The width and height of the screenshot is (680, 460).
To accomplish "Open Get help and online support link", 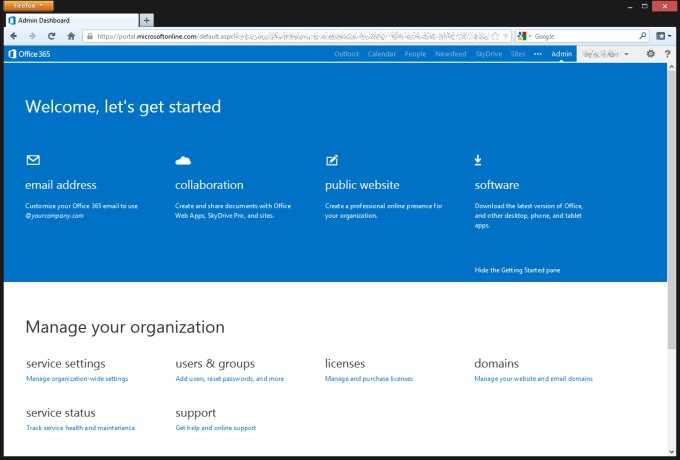I will pyautogui.click(x=216, y=427).
